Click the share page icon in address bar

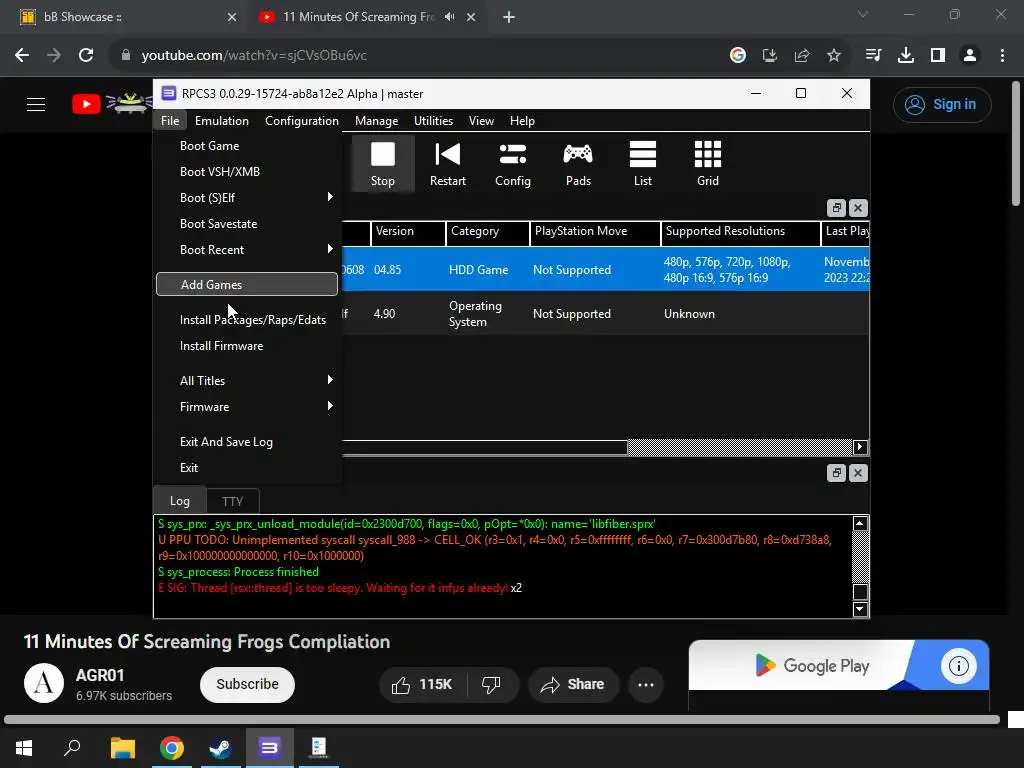tap(802, 56)
